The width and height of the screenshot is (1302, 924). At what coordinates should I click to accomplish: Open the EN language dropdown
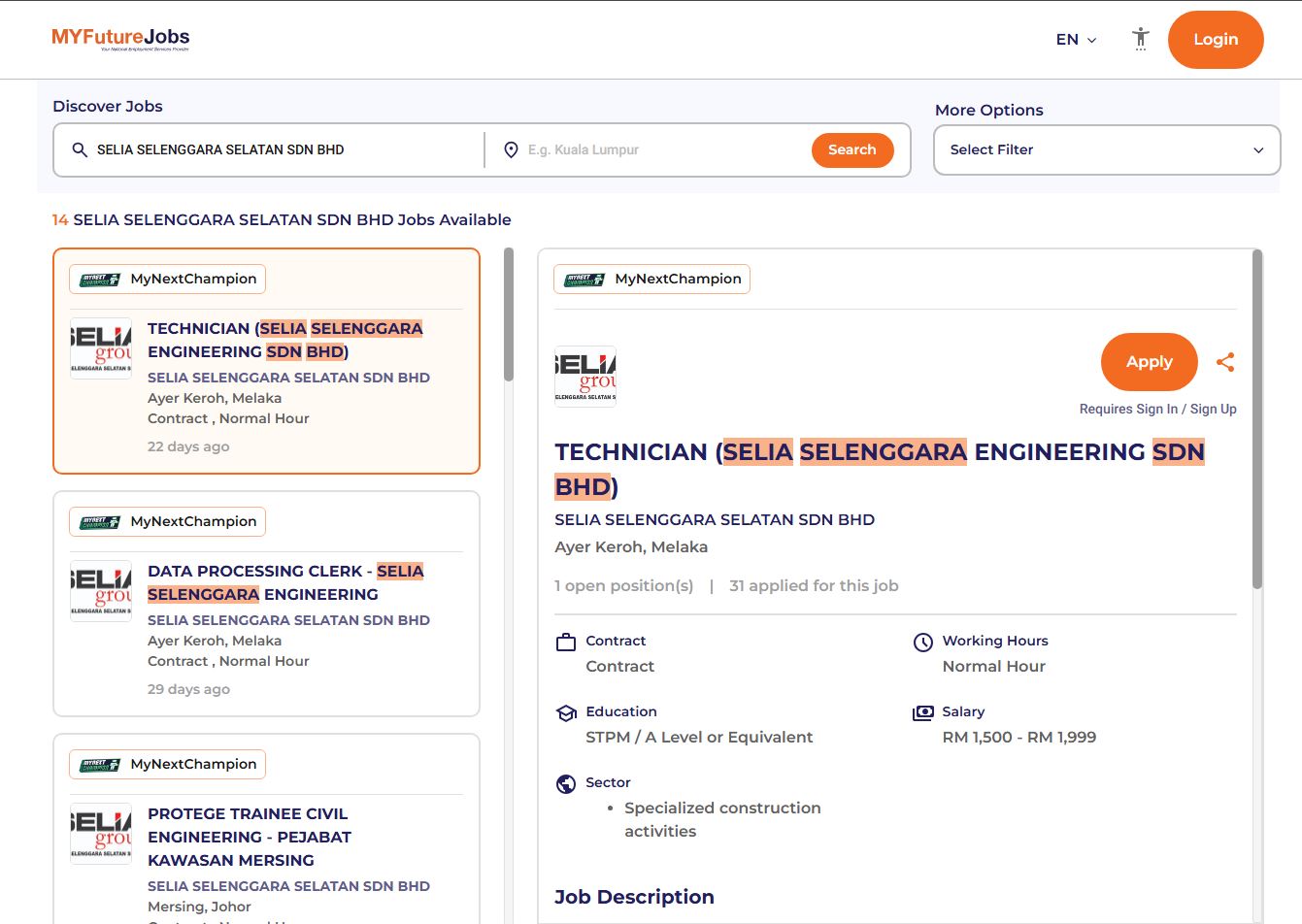[x=1076, y=40]
